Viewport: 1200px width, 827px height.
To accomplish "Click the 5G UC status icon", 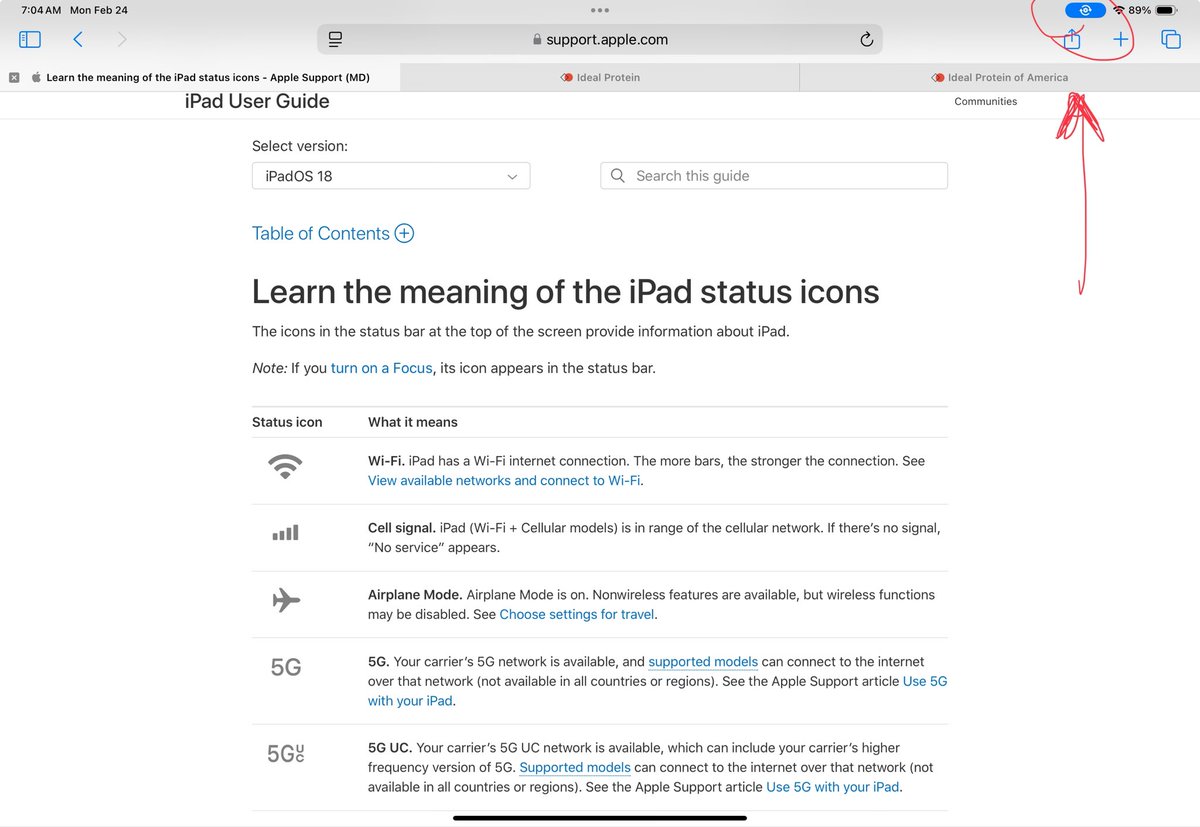I will [285, 754].
